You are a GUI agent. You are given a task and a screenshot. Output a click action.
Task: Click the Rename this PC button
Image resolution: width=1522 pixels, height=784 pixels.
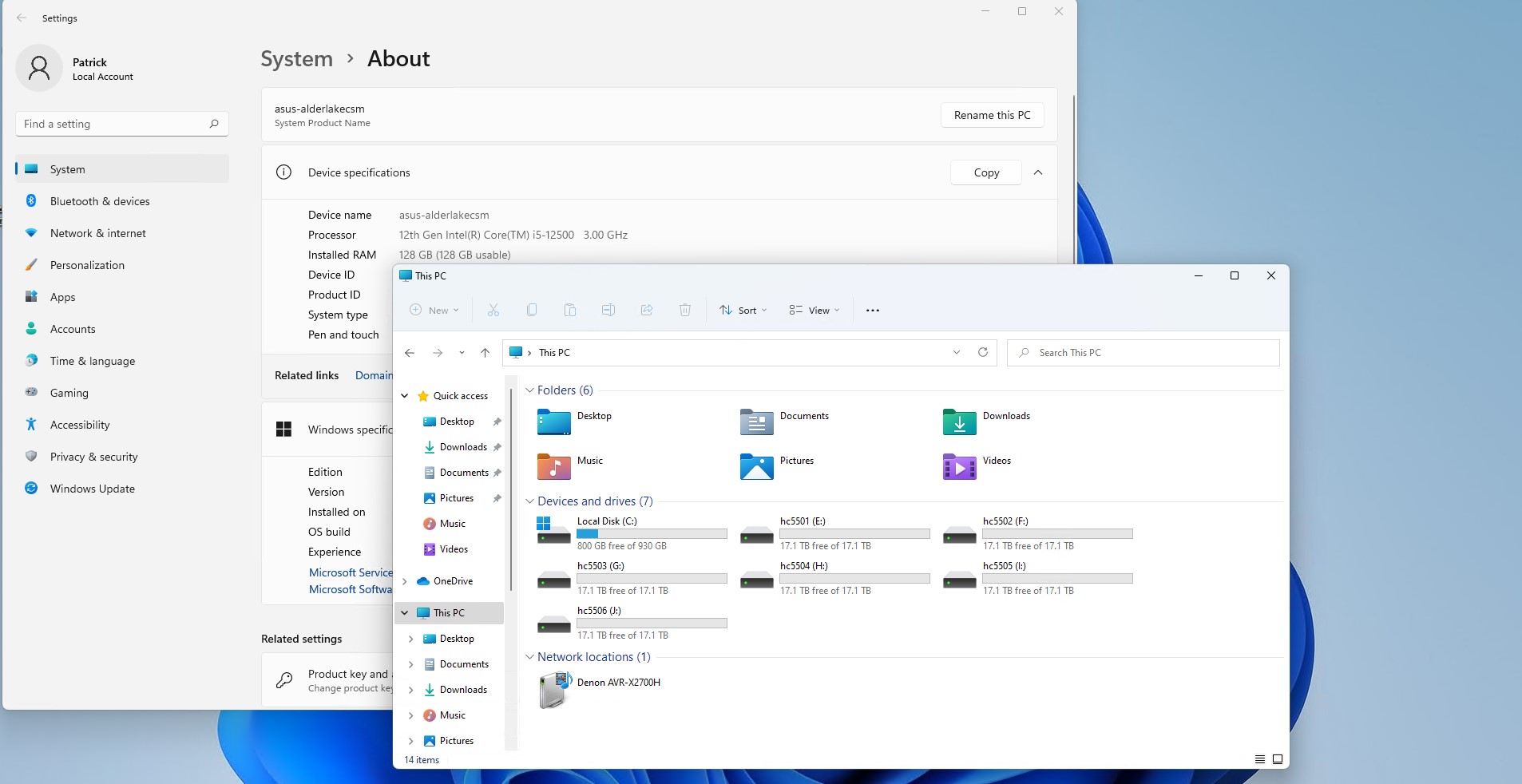(992, 115)
